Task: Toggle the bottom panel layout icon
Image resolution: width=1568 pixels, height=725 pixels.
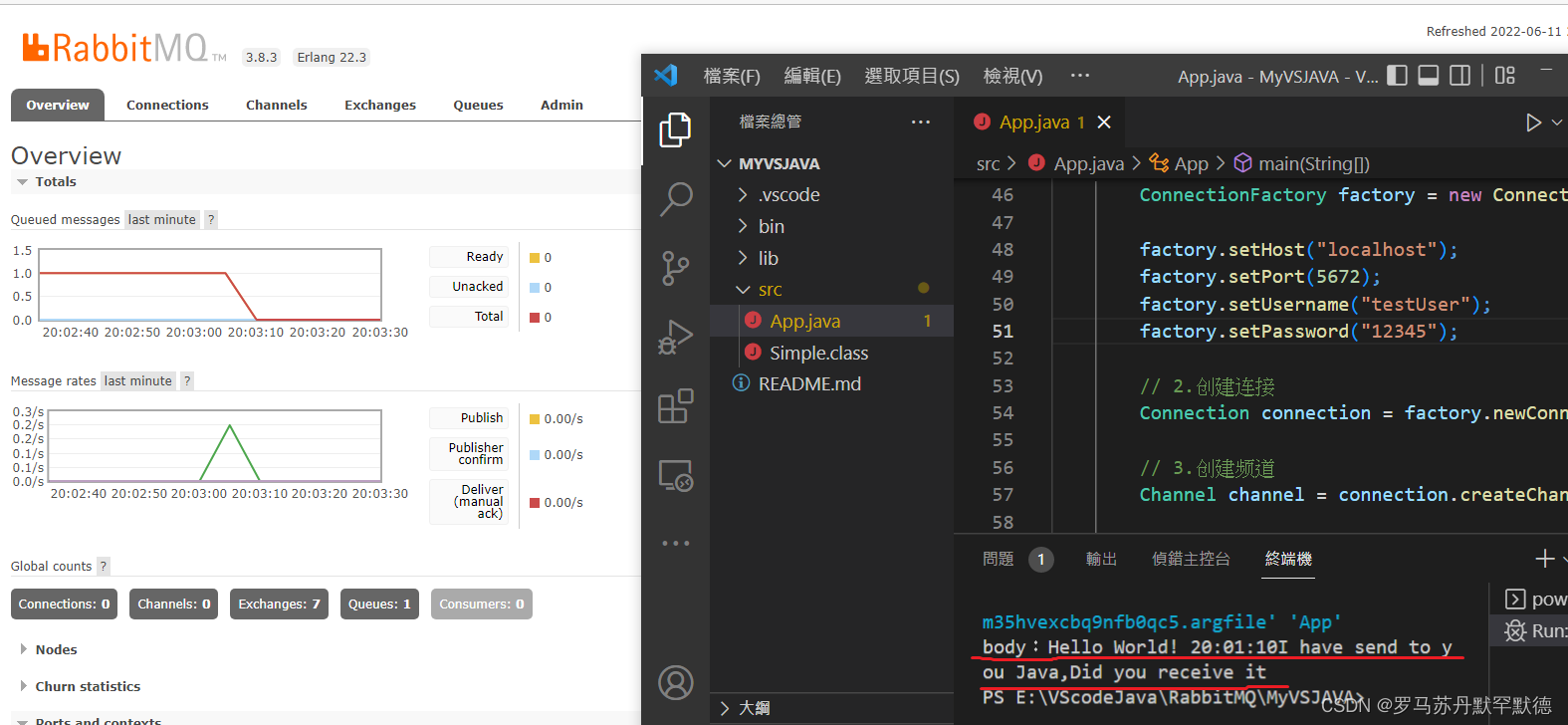Action: coord(1429,76)
